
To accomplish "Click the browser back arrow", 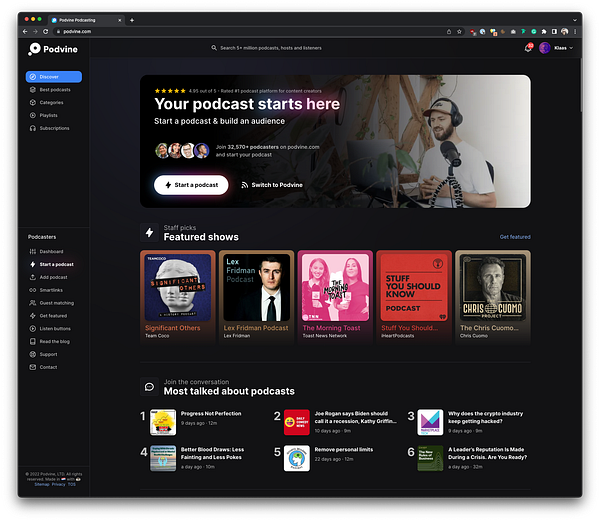I will [25, 31].
